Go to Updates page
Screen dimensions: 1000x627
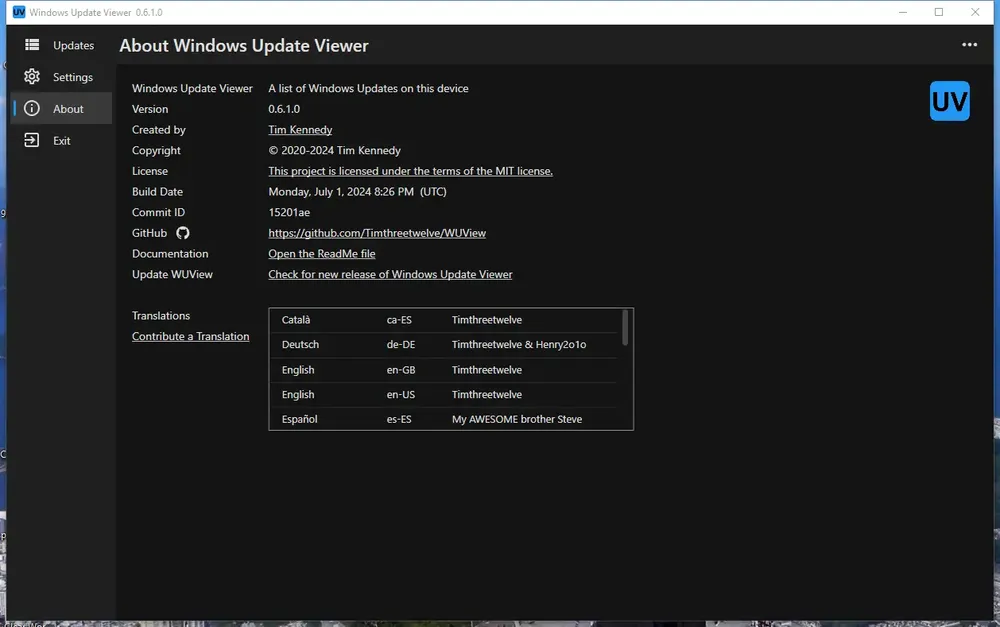(61, 45)
